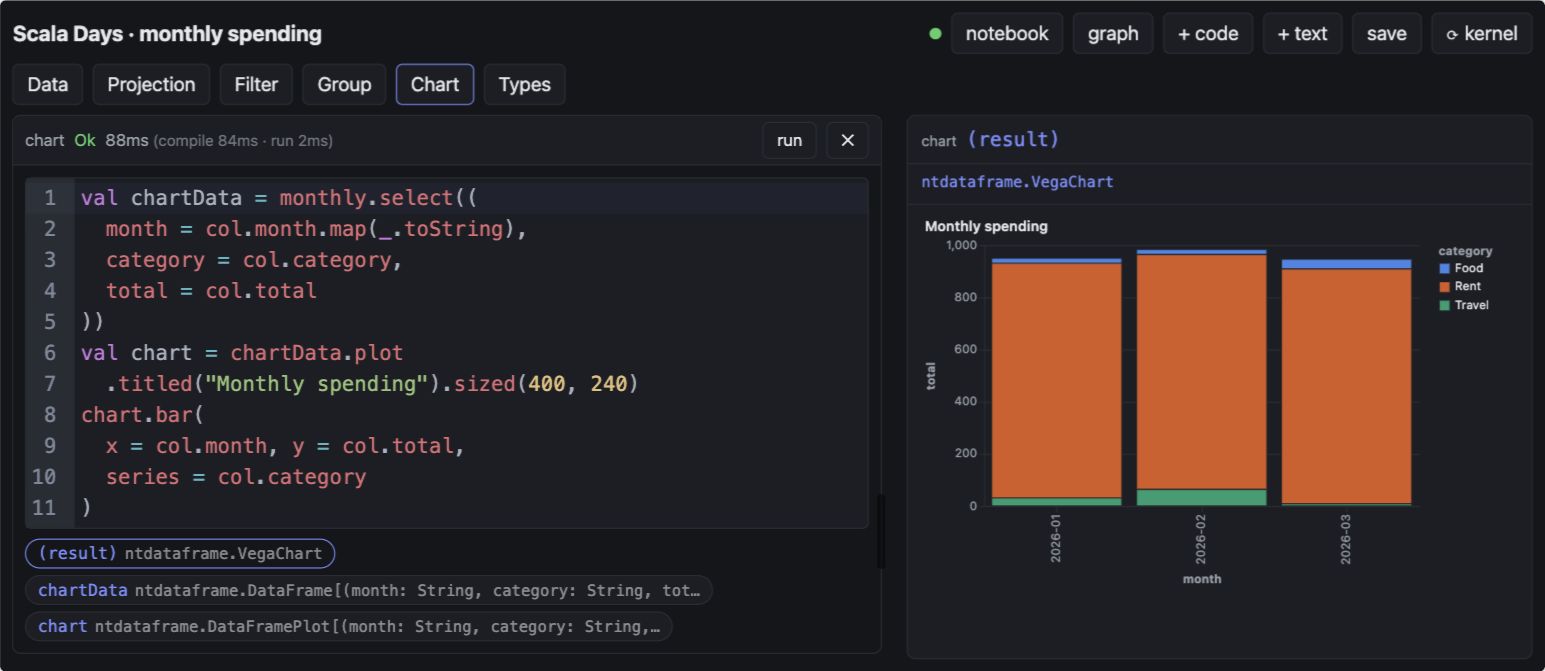
Task: Open the Group tab
Action: pos(344,84)
